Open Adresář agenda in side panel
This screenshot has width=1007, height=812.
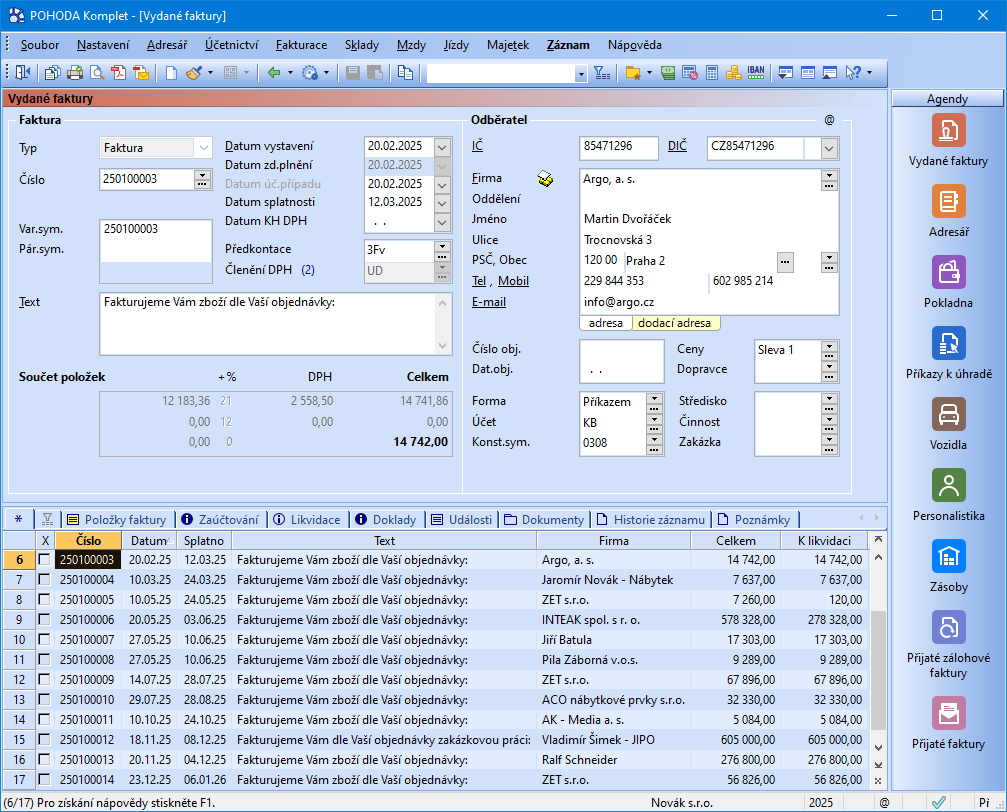coord(949,202)
